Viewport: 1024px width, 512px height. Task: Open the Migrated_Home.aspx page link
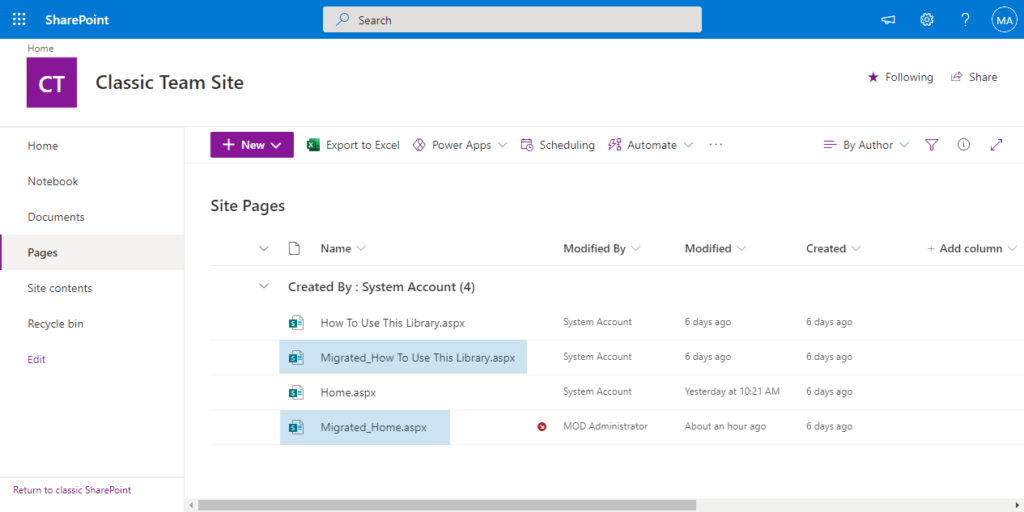[x=374, y=427]
